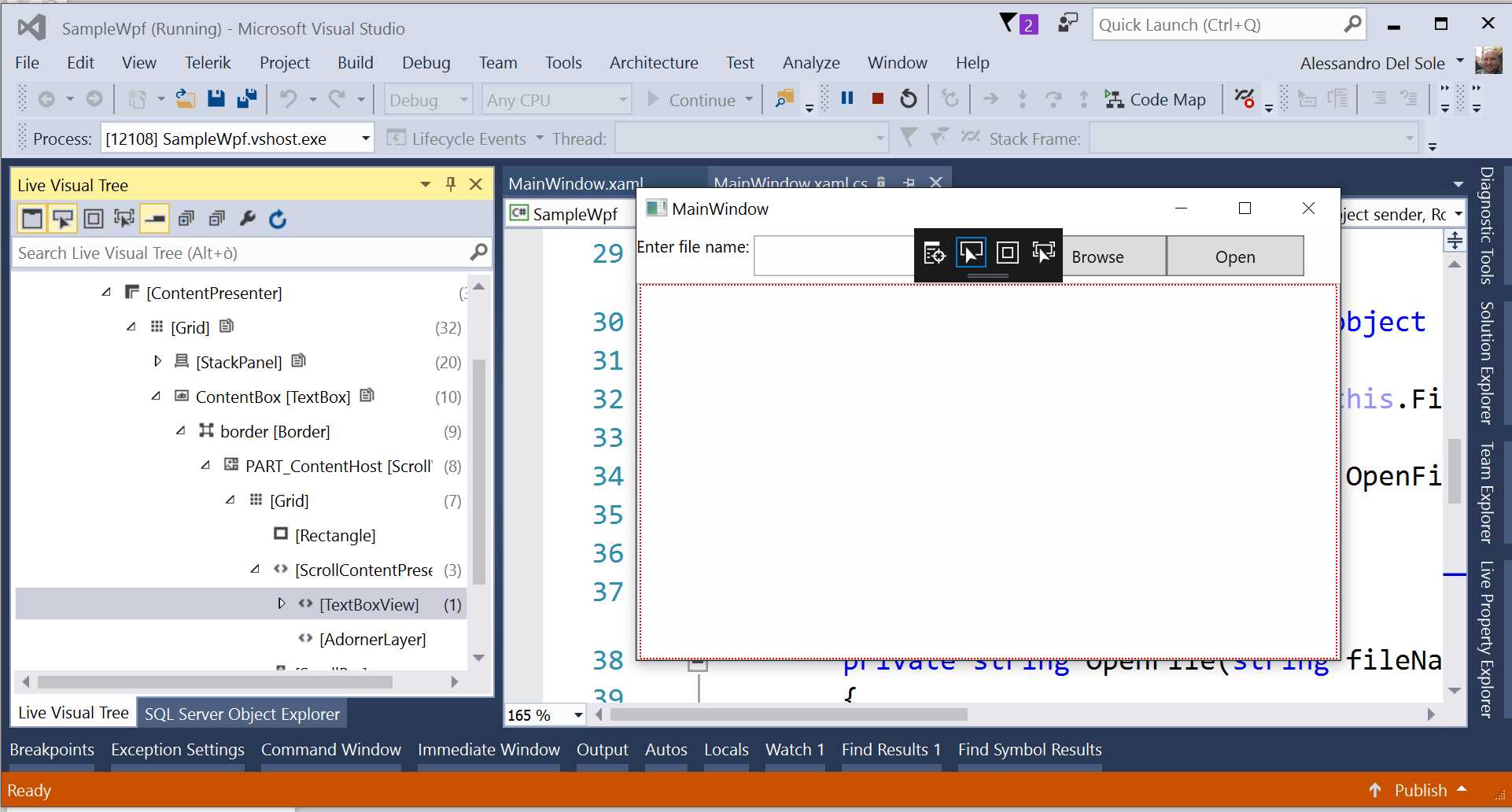This screenshot has width=1512, height=812.
Task: Click the Save All toolbar icon
Action: tap(247, 98)
